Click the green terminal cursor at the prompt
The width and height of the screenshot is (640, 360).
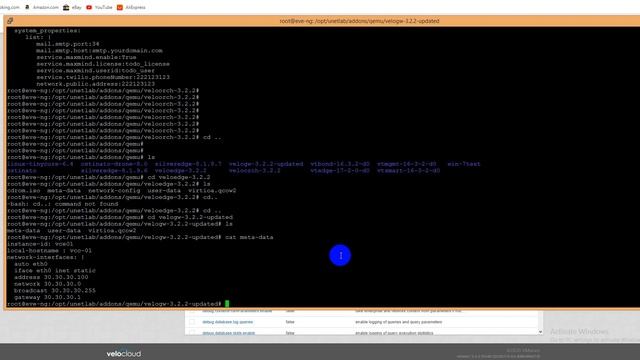227,304
